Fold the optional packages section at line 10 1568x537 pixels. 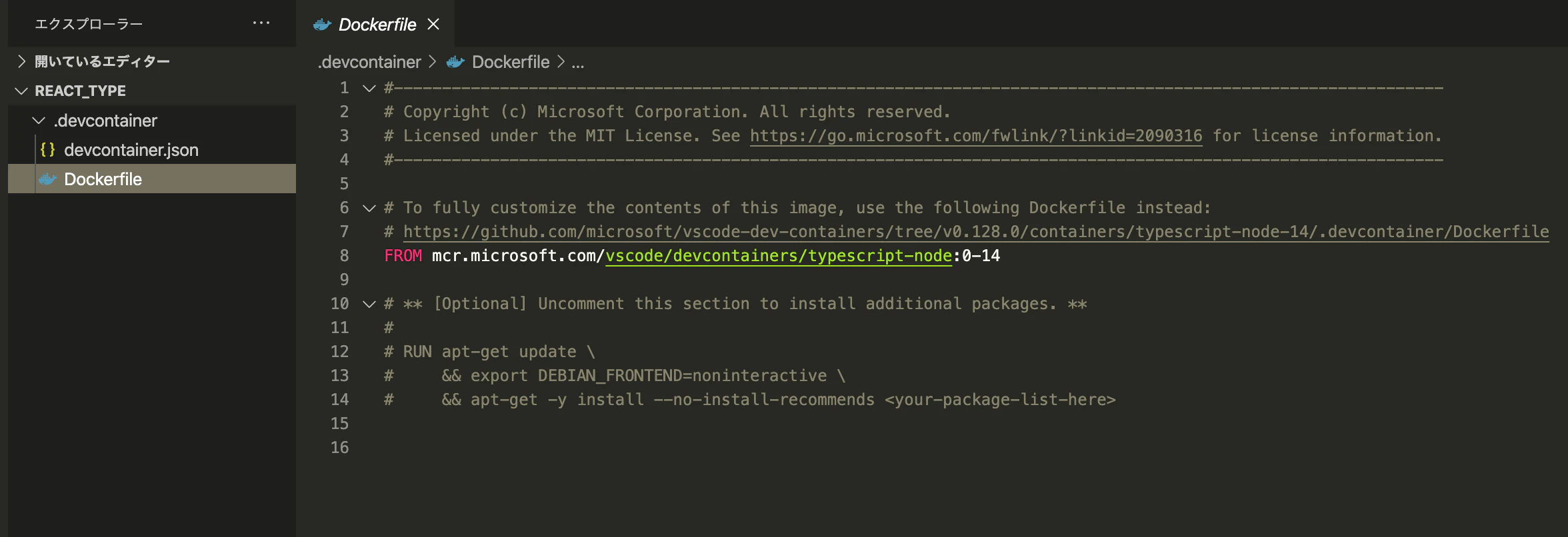click(369, 304)
